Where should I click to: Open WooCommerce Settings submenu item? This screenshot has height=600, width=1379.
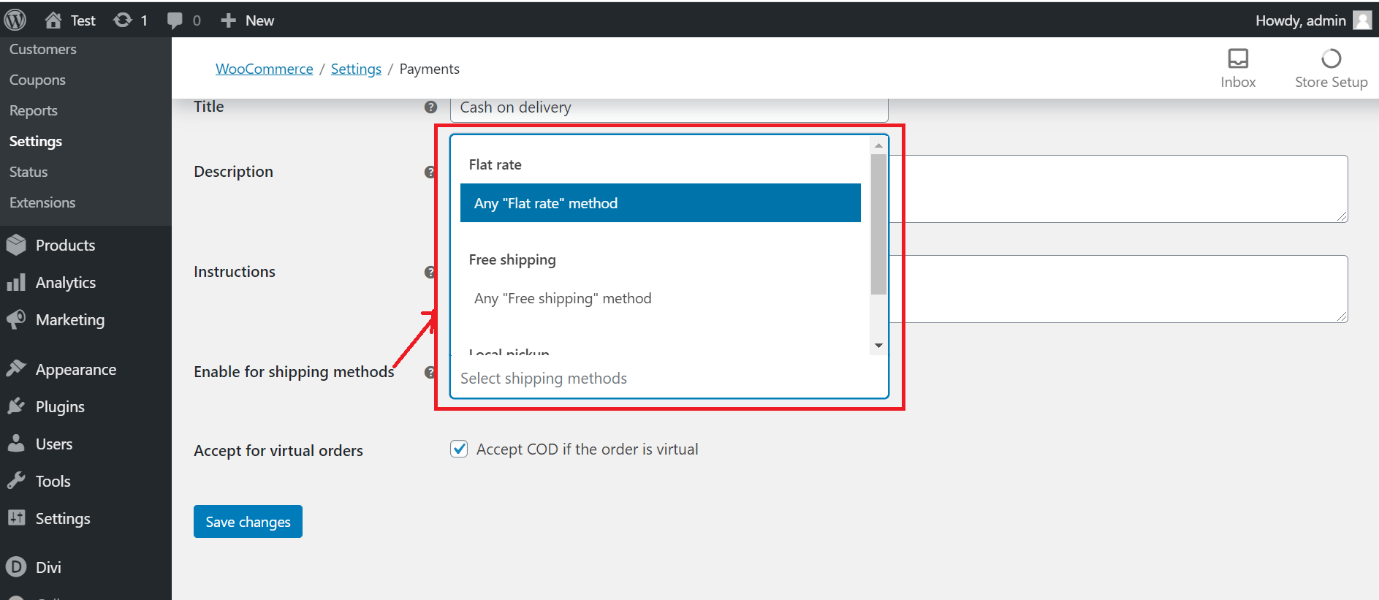(x=36, y=141)
